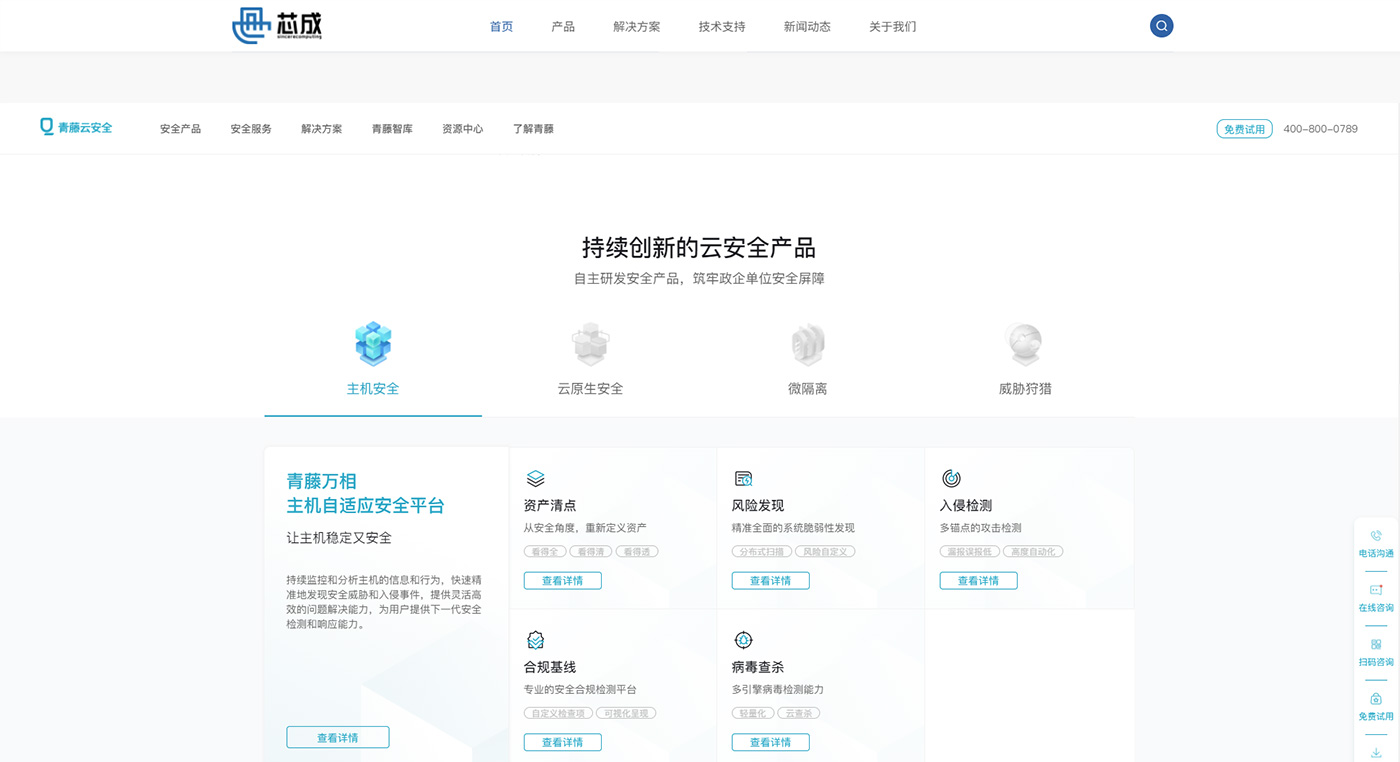Click the 青藤云安全 logo link

point(76,128)
